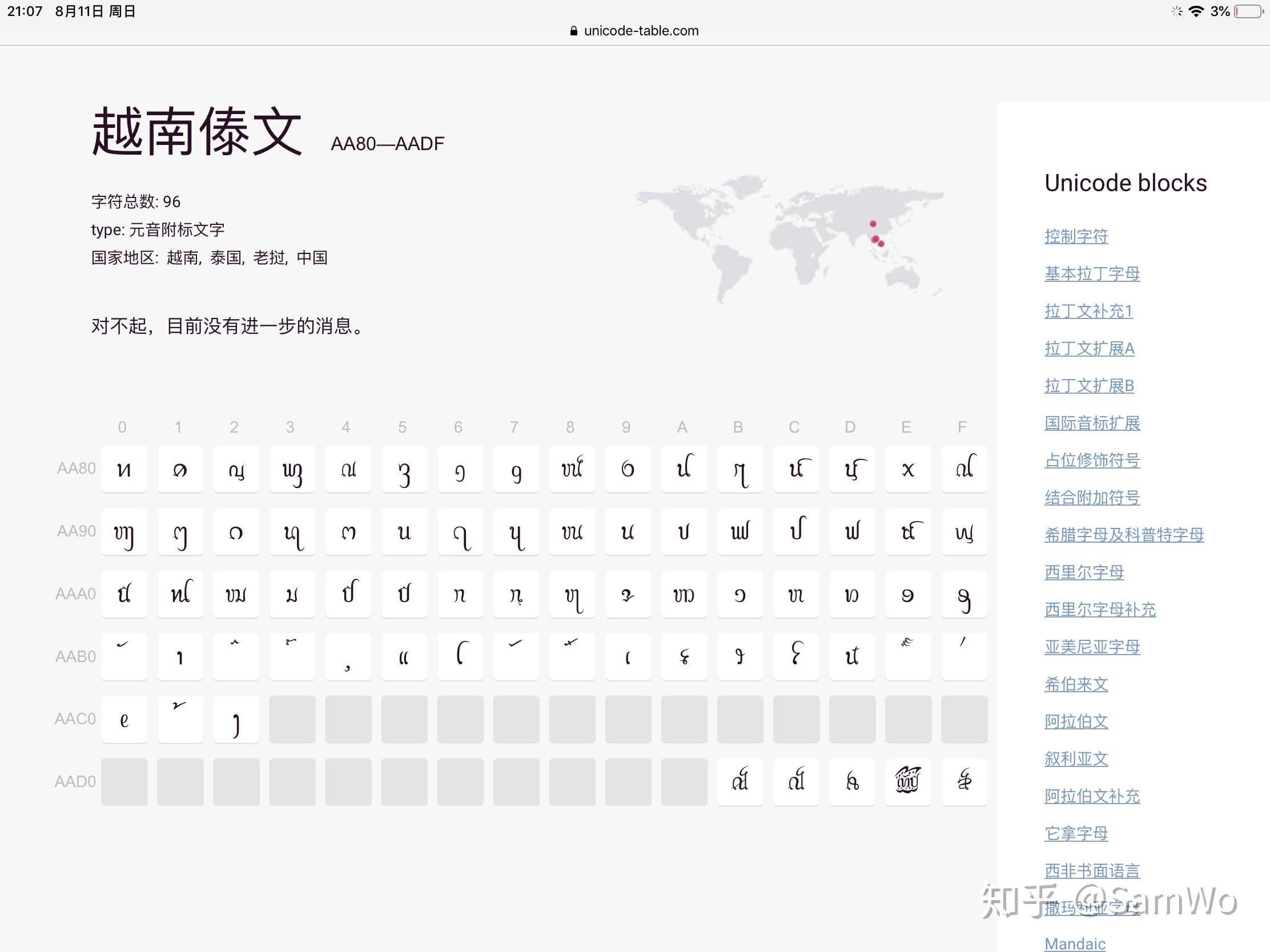Open the character at AAA9

click(x=628, y=594)
